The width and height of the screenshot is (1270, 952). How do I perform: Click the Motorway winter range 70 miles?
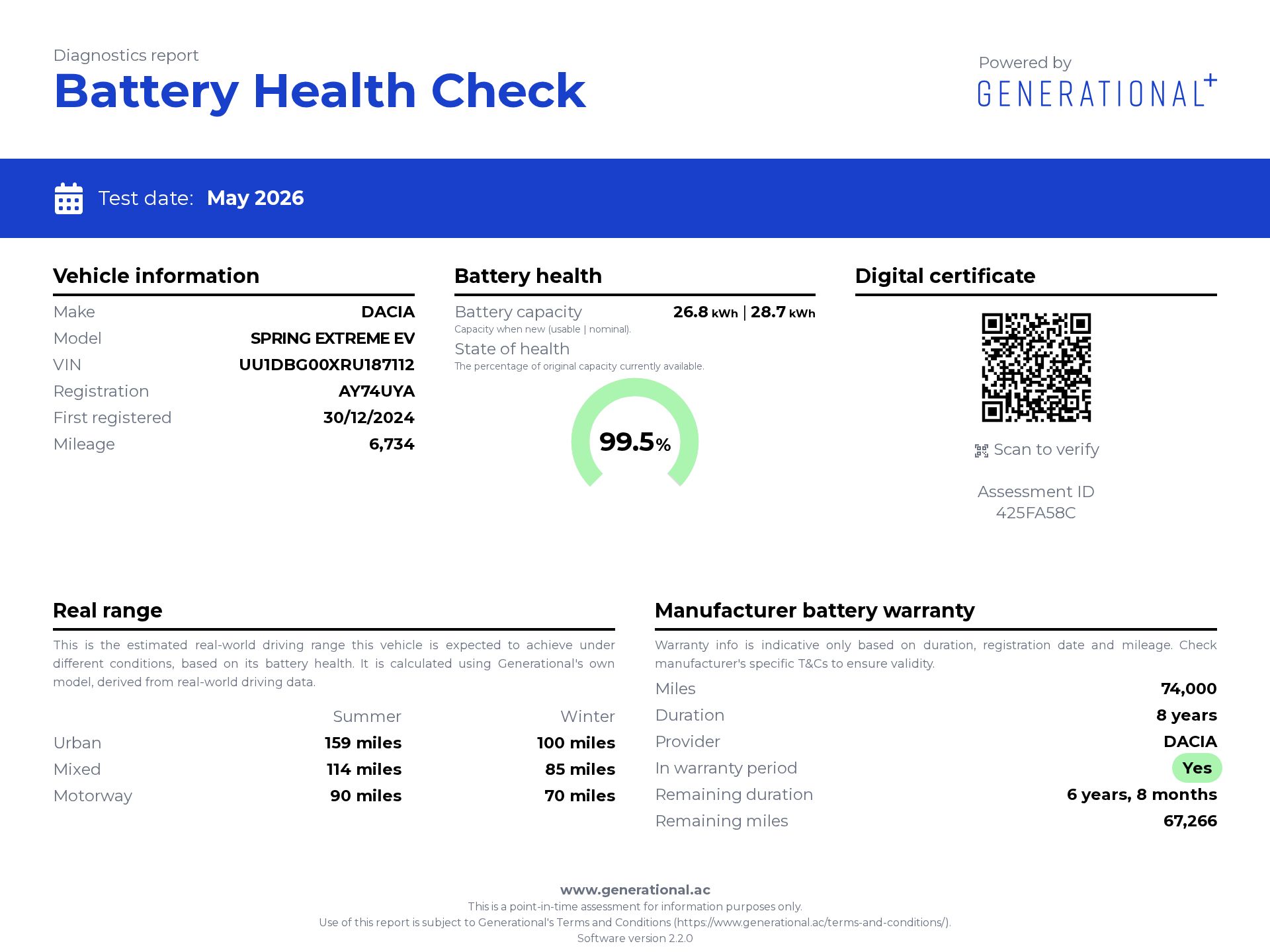pos(580,796)
